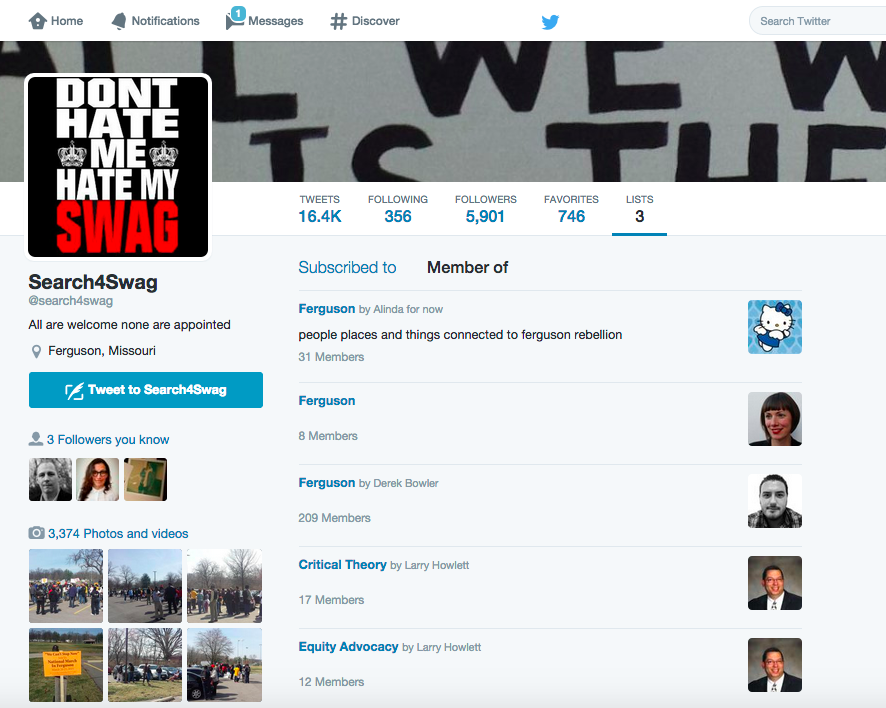Select the Lists tab showing 3

(x=639, y=210)
